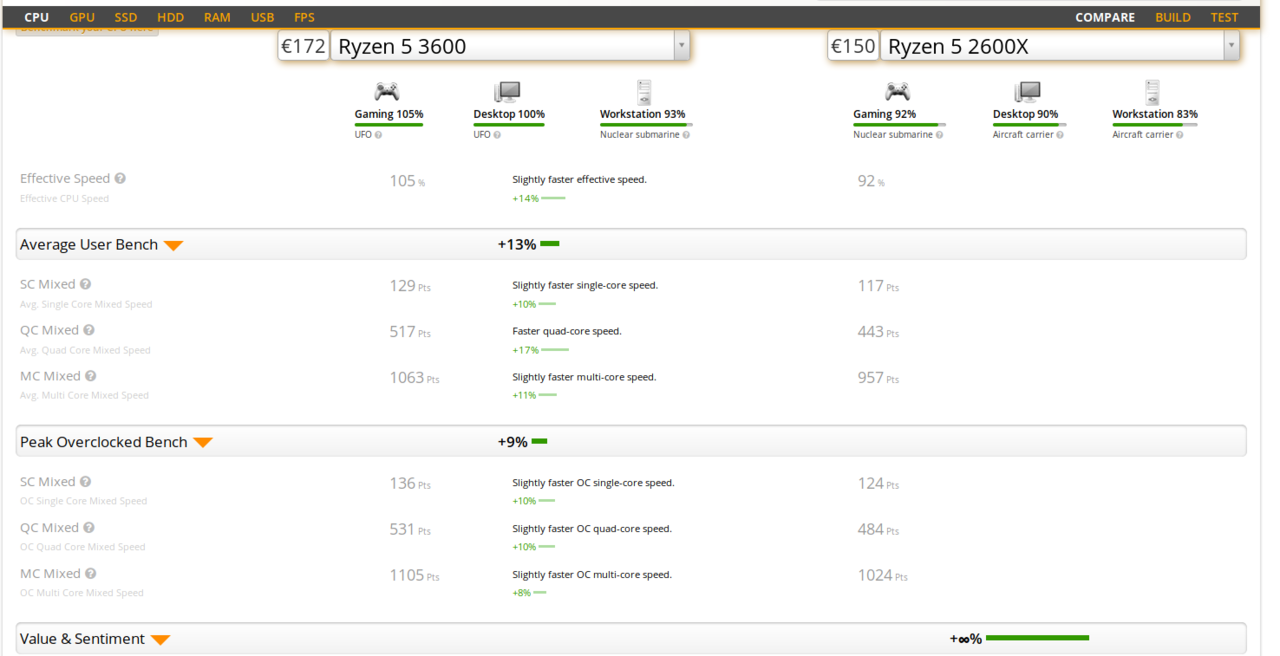Click the €150 price button
The width and height of the screenshot is (1280, 656).
(x=853, y=46)
